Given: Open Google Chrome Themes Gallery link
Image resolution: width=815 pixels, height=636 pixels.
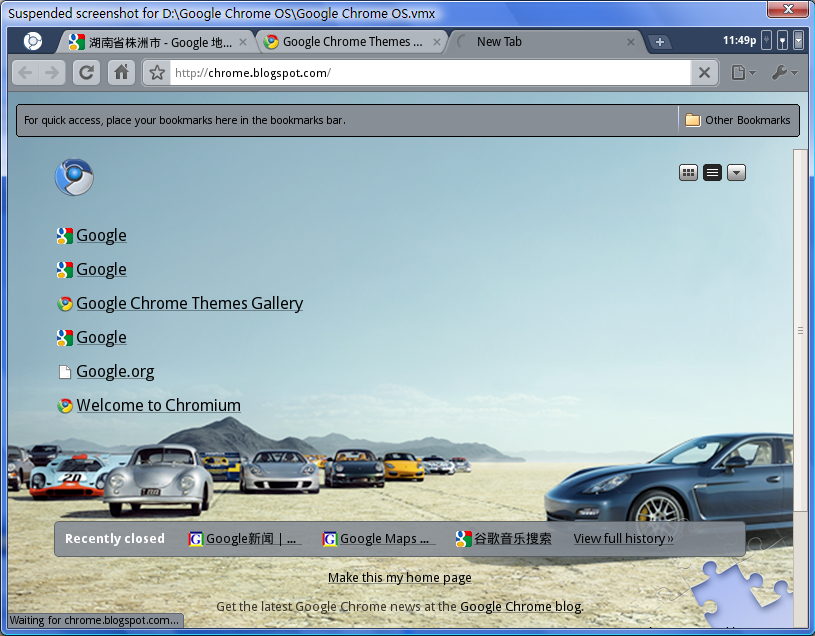Looking at the screenshot, I should pos(190,303).
